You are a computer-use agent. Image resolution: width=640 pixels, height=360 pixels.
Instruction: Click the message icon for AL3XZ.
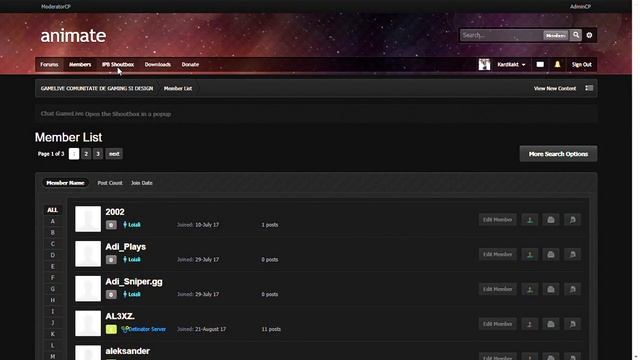(551, 324)
